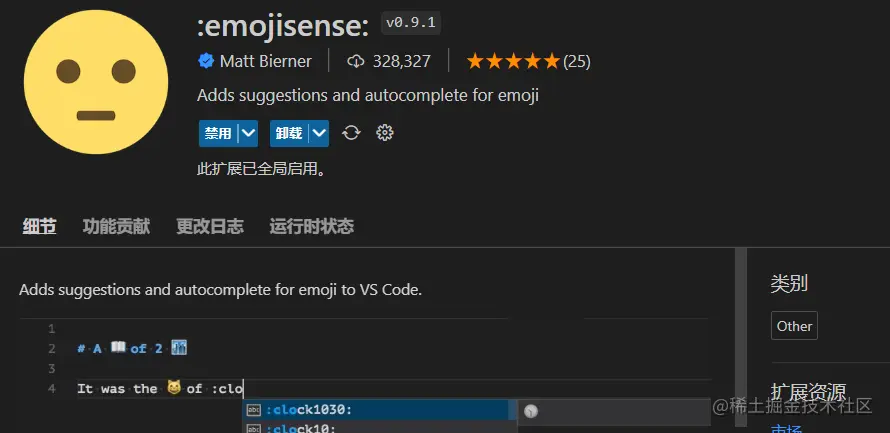Click the details pane vertical scrollbar

pos(741,338)
